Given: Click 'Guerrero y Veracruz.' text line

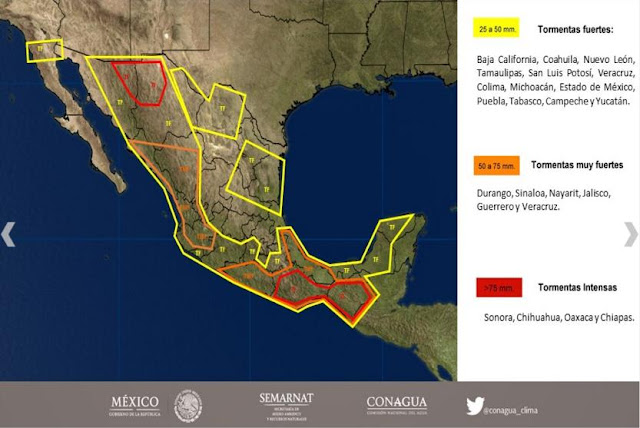Looking at the screenshot, I should coord(518,206).
